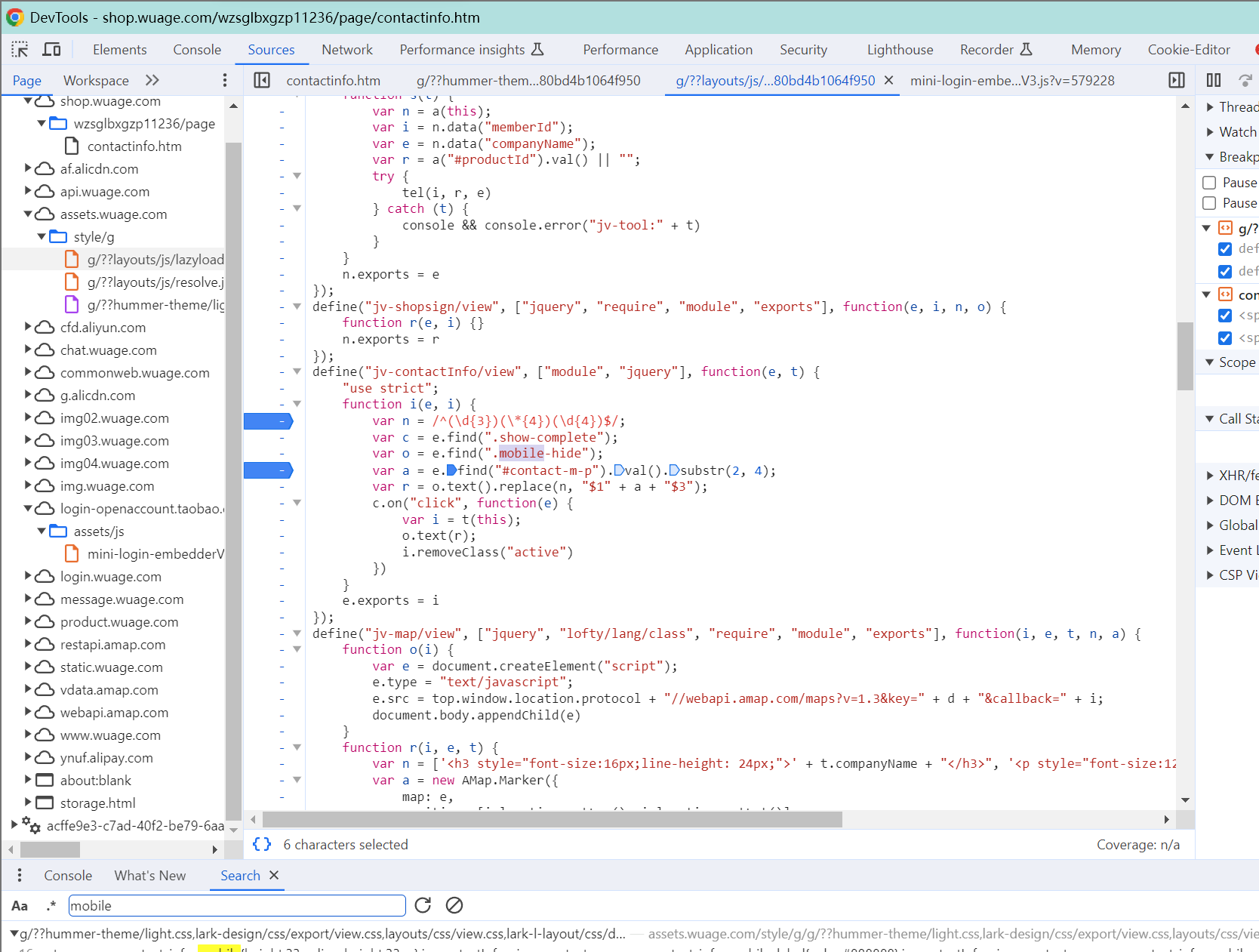Image resolution: width=1259 pixels, height=952 pixels.
Task: Open the Workspace navigator tab
Action: 96,80
